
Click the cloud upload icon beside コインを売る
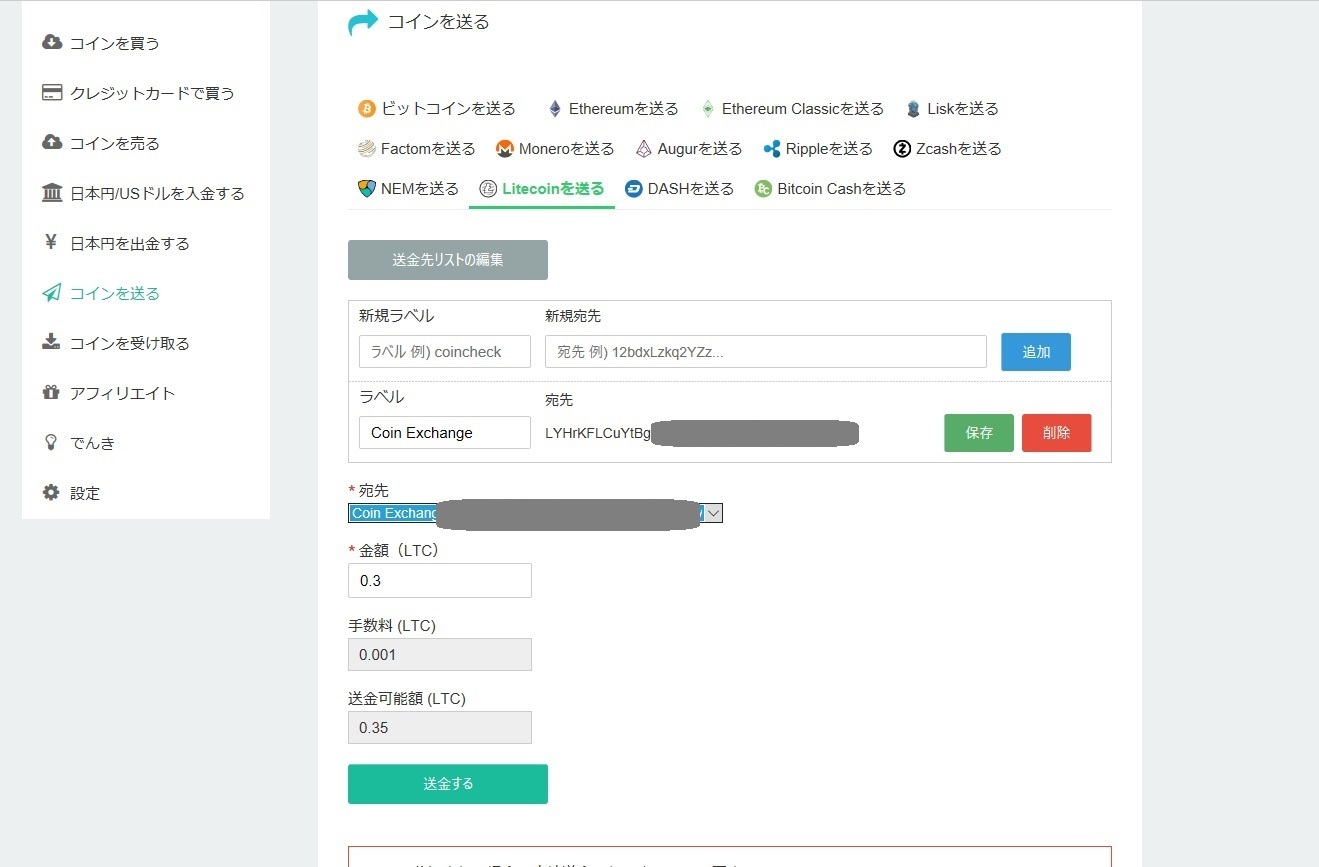coord(52,142)
